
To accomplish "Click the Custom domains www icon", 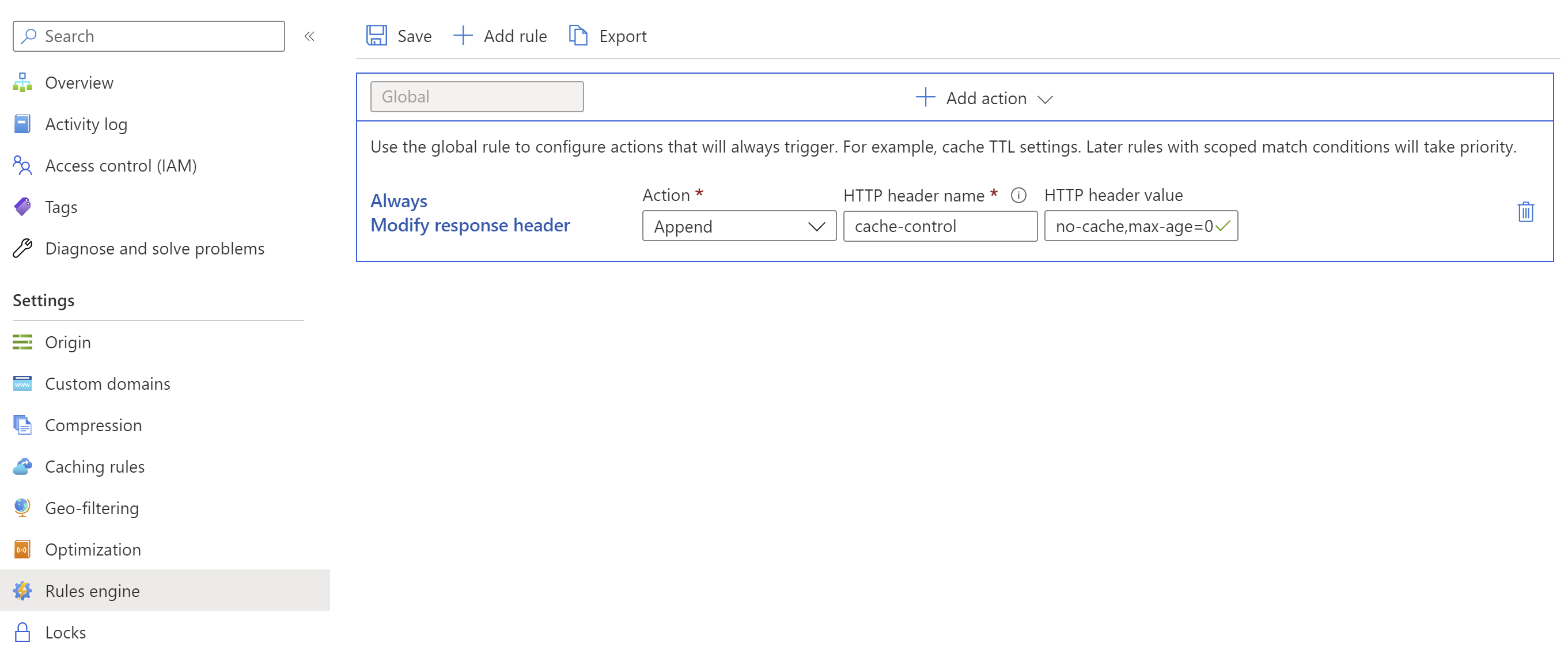I will [22, 384].
